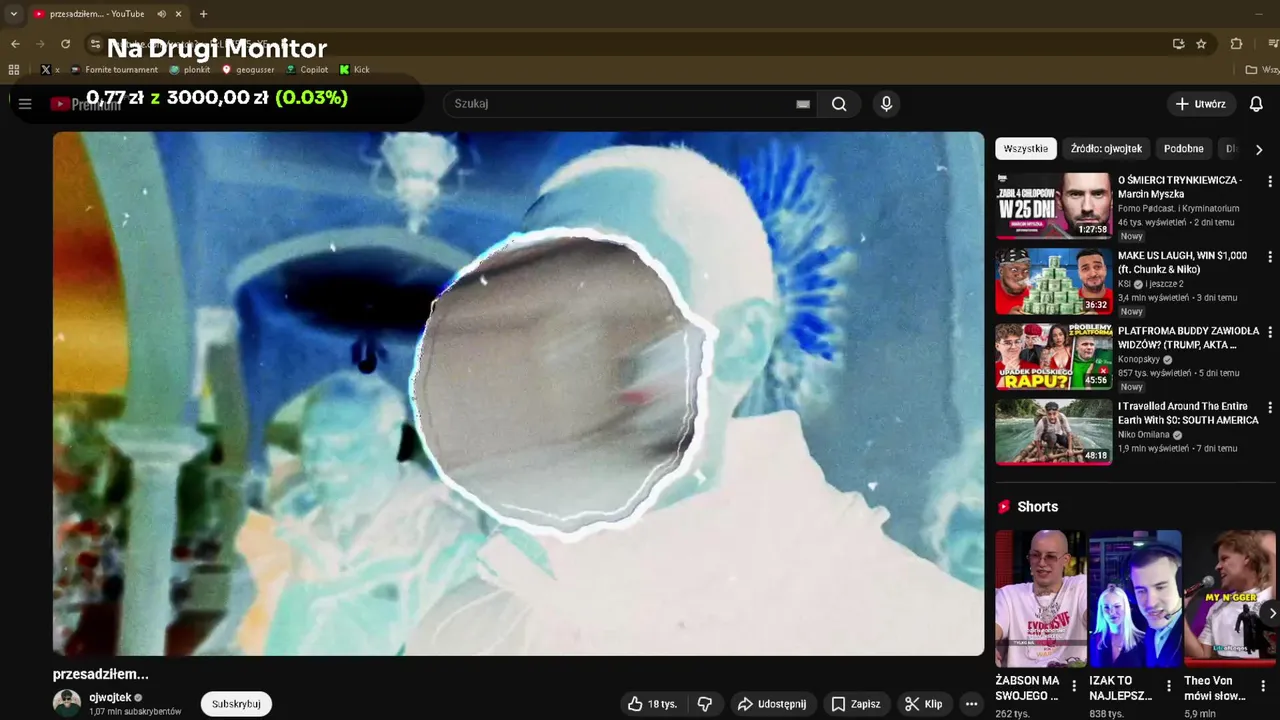The image size is (1280, 720).
Task: Open the PLATFROMA BUDDY ZAWIODŁA thumbnail
Action: click(1053, 356)
